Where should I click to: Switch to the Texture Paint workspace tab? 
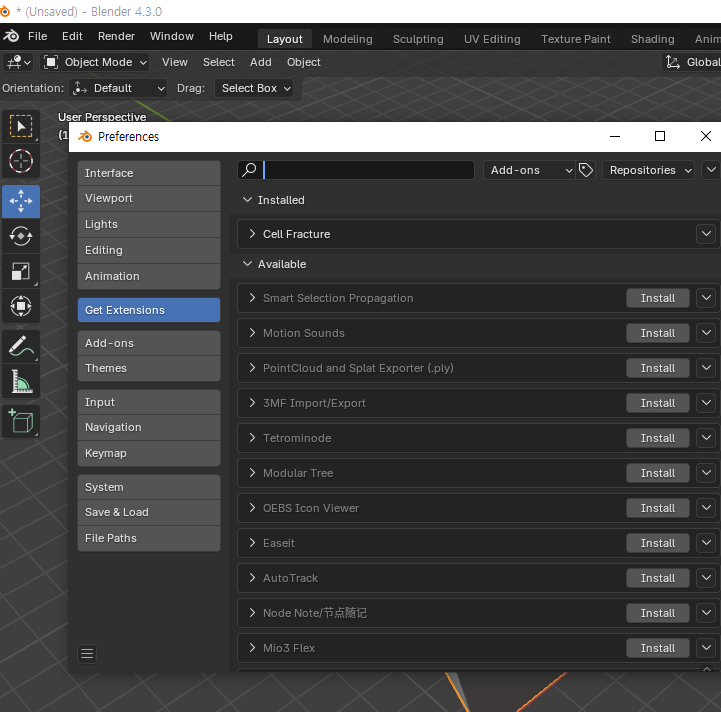click(576, 39)
